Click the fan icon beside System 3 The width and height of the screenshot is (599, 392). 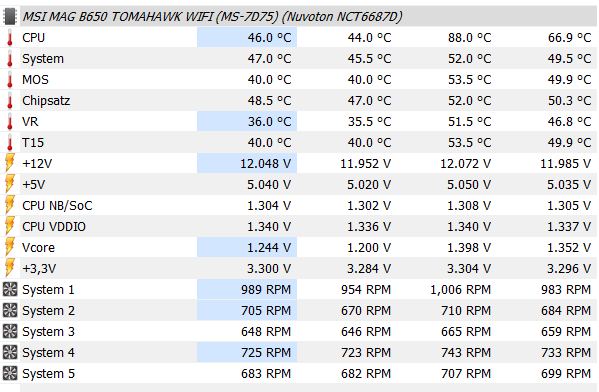pyautogui.click(x=10, y=332)
